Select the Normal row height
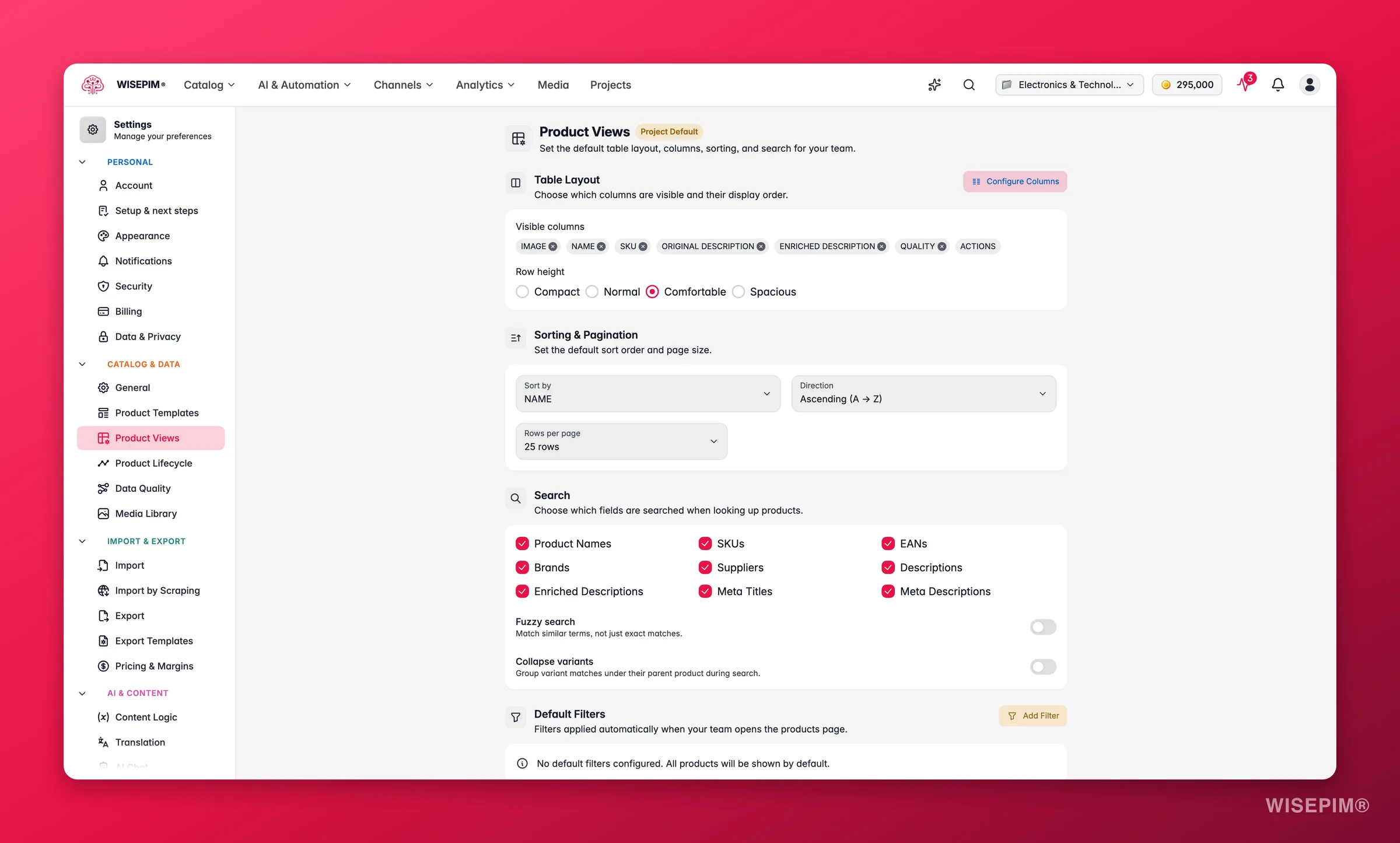This screenshot has height=843, width=1400. pyautogui.click(x=592, y=292)
